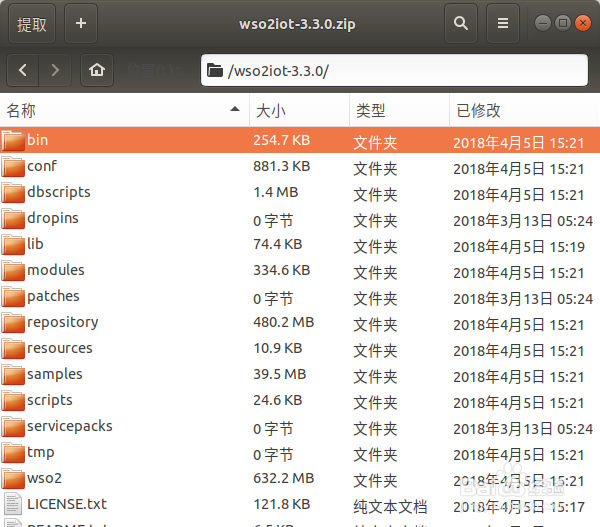The width and height of the screenshot is (600, 527).
Task: Click the 632.2 MB size value
Action: (284, 478)
